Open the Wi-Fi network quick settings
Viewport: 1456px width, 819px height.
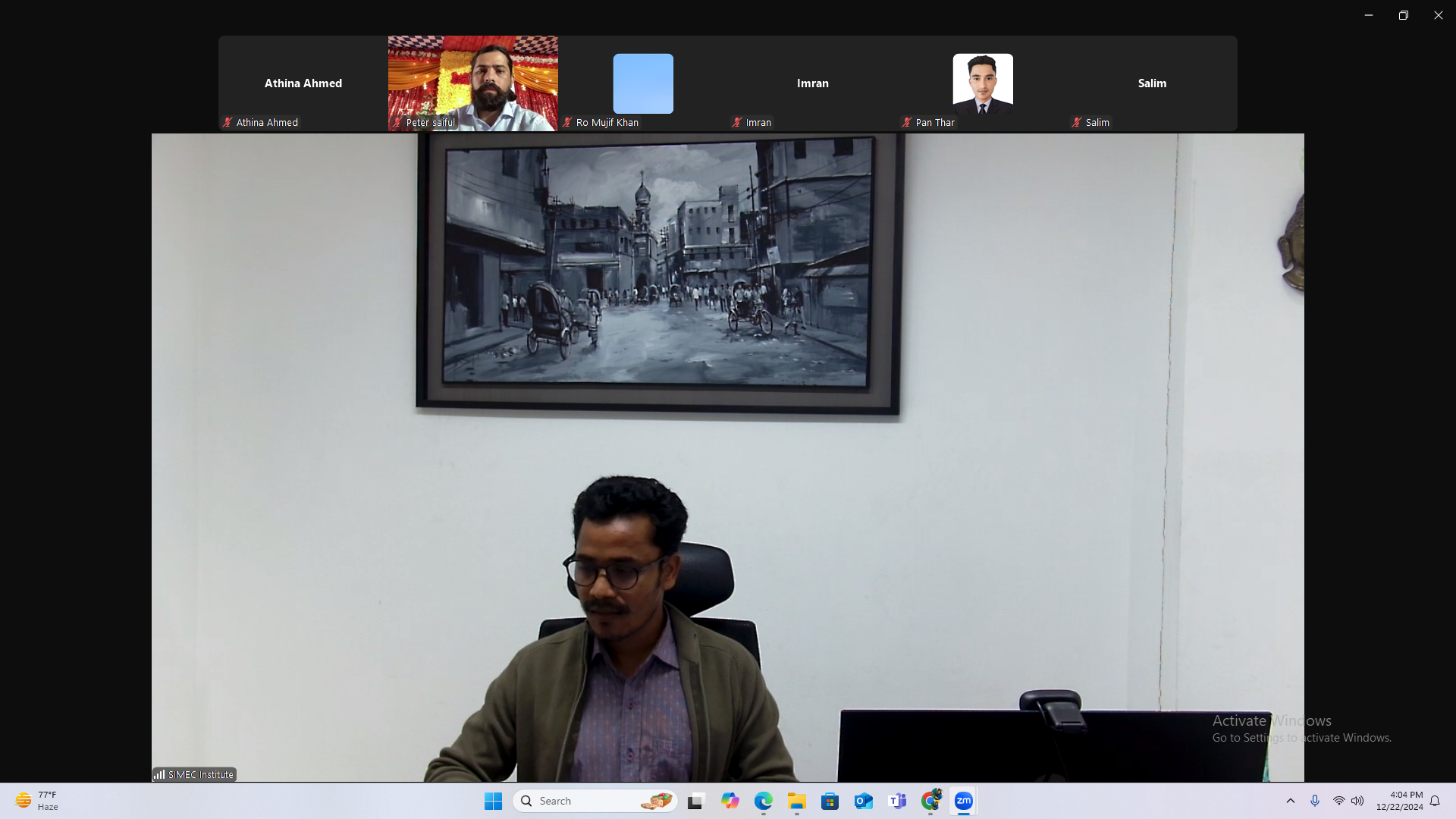click(1338, 801)
